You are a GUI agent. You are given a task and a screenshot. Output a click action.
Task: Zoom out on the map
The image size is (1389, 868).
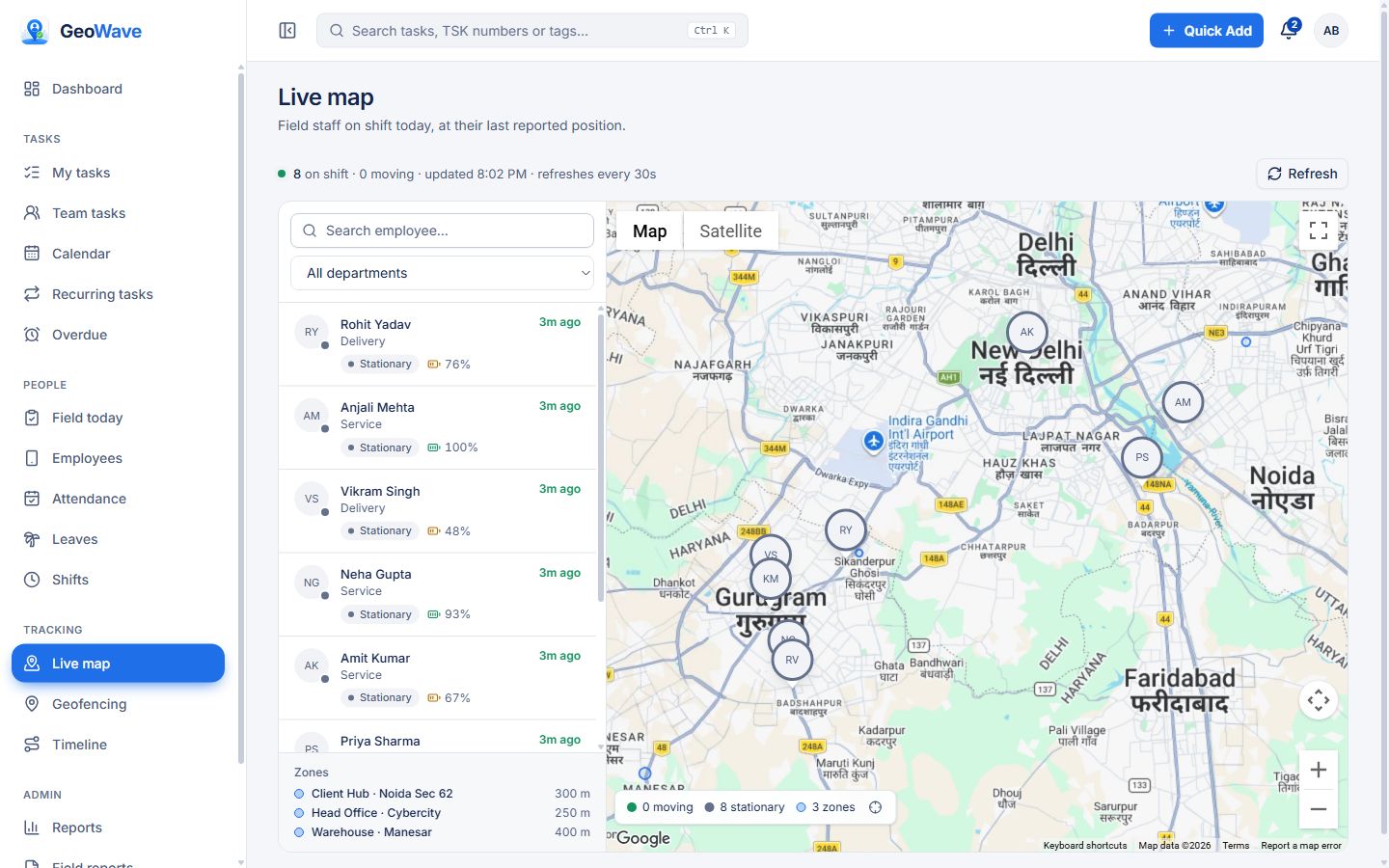[x=1319, y=809]
